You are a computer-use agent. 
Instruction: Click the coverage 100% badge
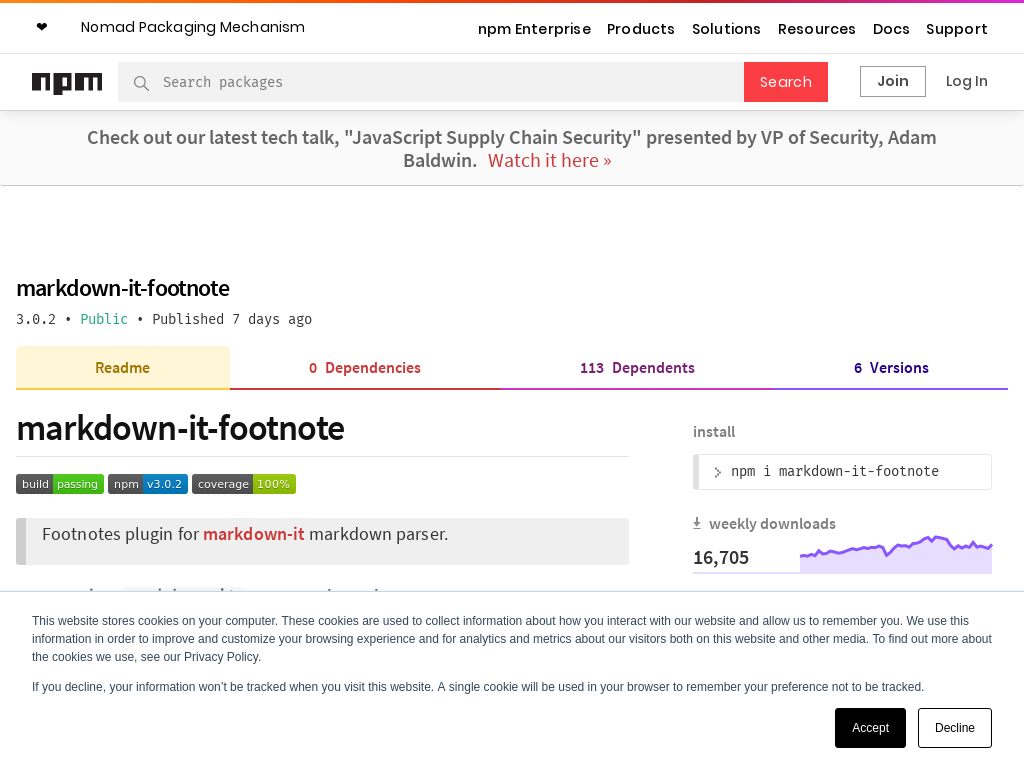tap(244, 484)
